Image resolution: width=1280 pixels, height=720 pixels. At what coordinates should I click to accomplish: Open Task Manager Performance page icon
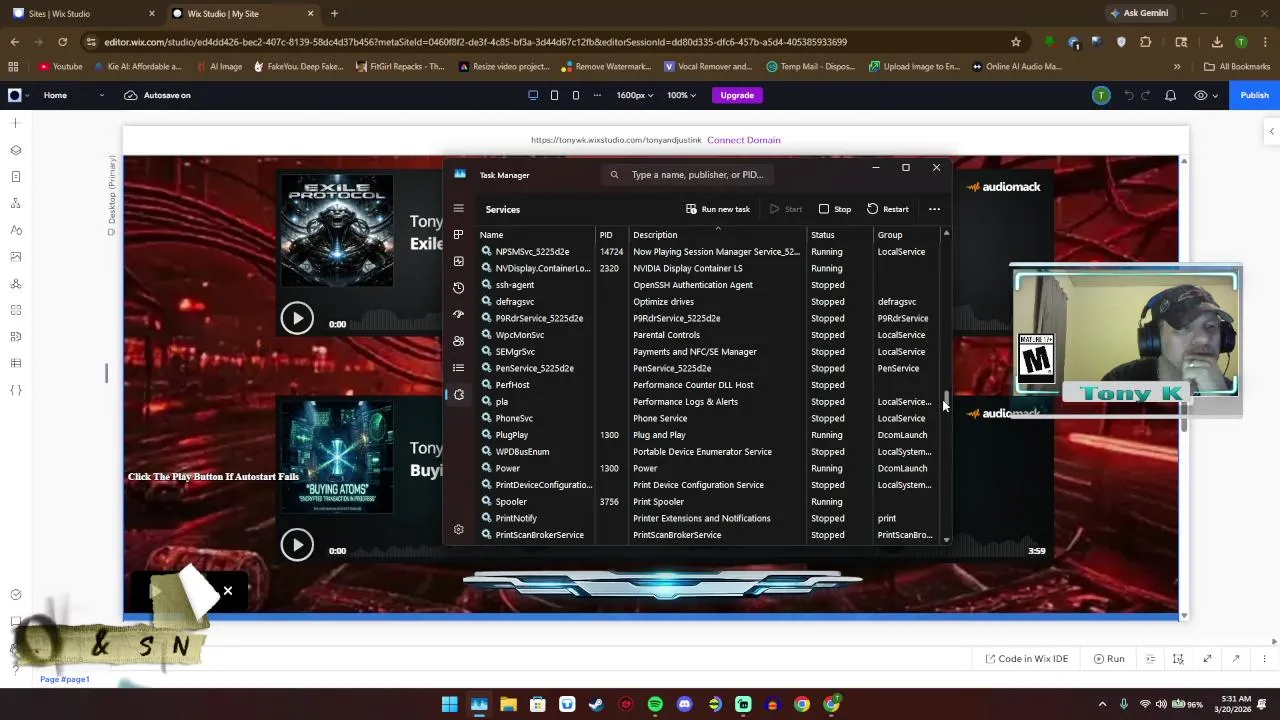(458, 261)
